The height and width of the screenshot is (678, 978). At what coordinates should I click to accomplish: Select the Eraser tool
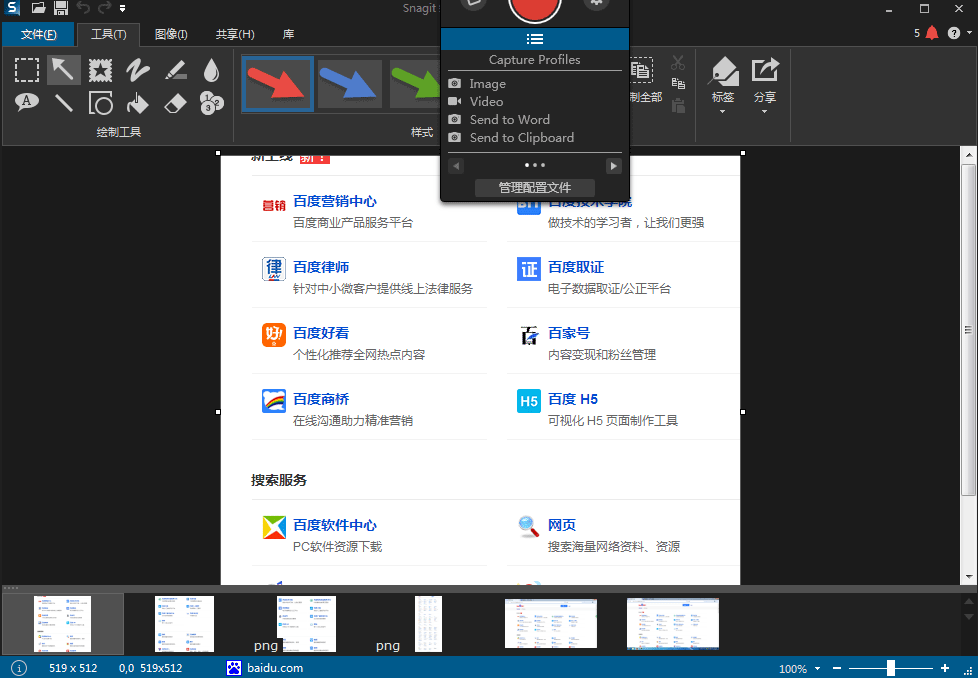[175, 103]
